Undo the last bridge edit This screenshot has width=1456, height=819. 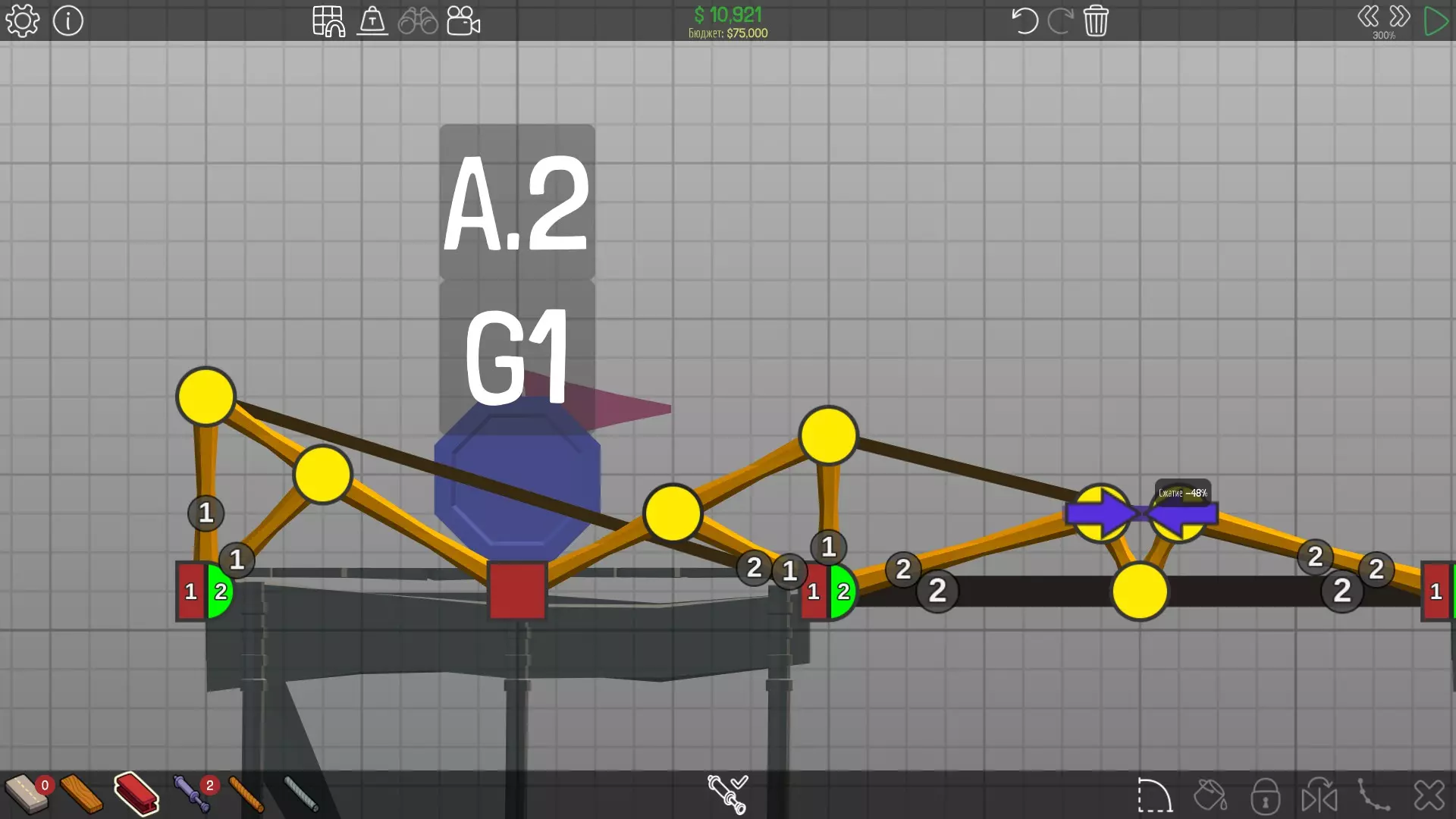click(1025, 21)
